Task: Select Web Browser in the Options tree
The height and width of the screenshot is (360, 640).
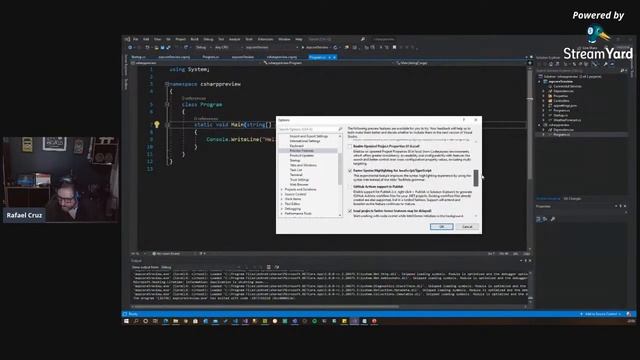Action: [x=299, y=184]
